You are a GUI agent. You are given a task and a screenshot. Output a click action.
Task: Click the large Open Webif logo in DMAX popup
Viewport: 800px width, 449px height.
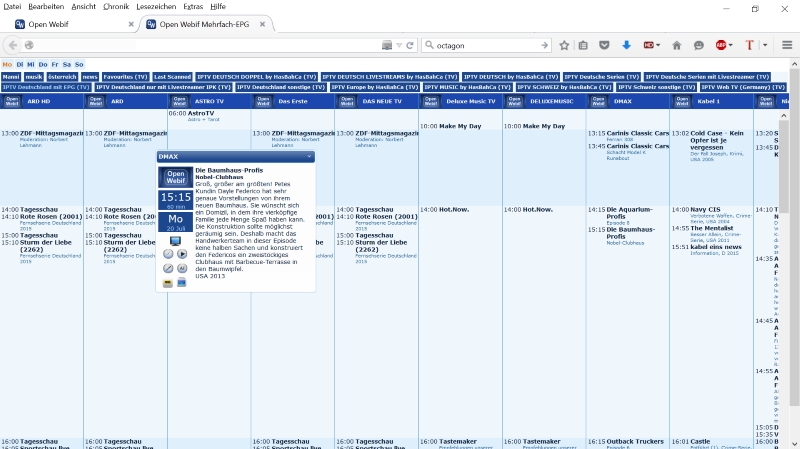[x=176, y=177]
